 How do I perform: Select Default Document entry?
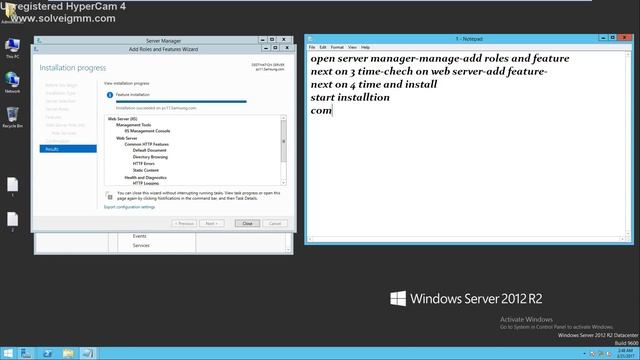click(149, 151)
